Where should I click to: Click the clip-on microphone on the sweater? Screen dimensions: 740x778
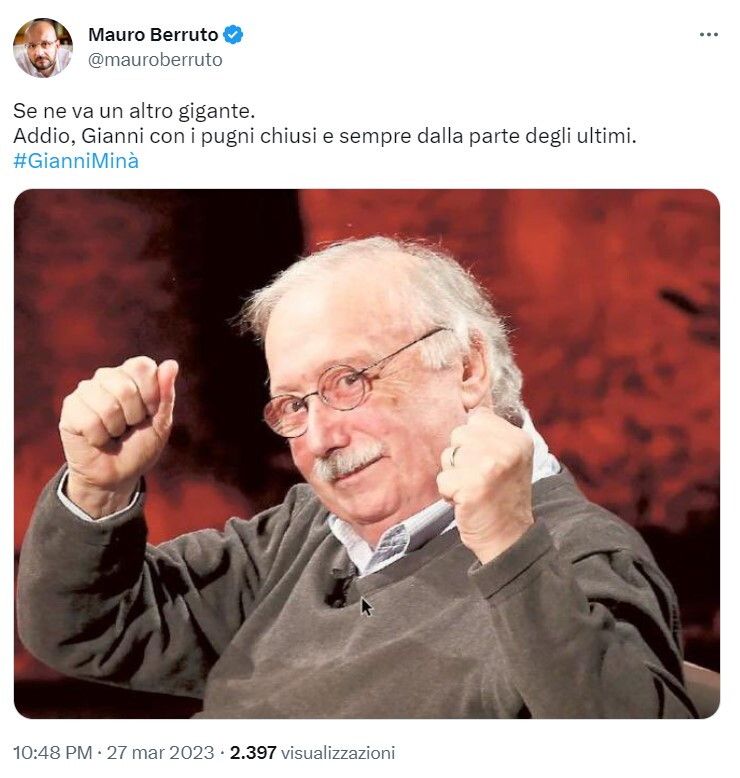click(x=341, y=589)
